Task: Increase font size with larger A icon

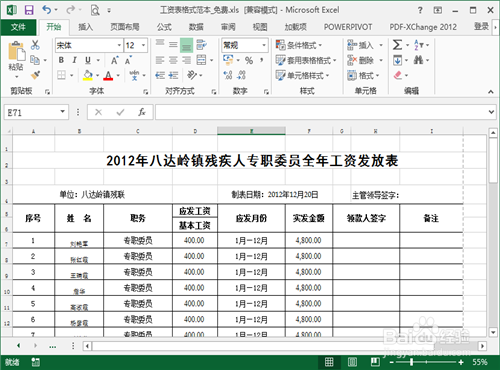Action: pos(115,60)
